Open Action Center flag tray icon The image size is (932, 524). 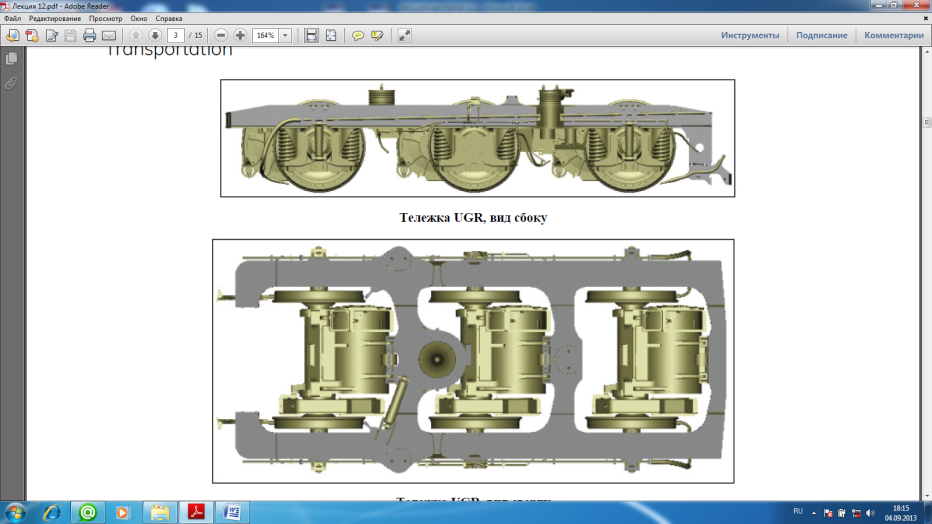[827, 513]
